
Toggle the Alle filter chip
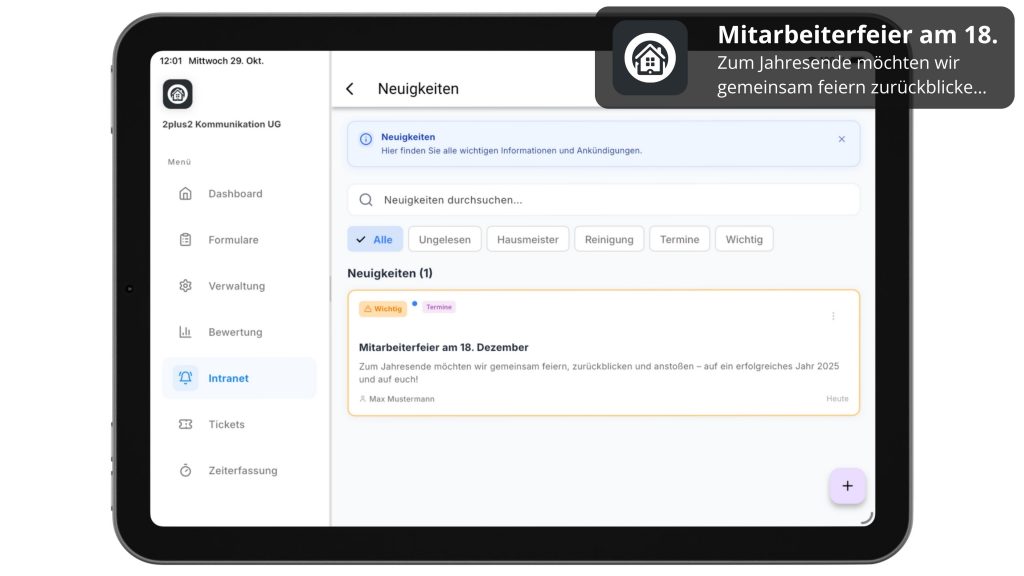375,240
